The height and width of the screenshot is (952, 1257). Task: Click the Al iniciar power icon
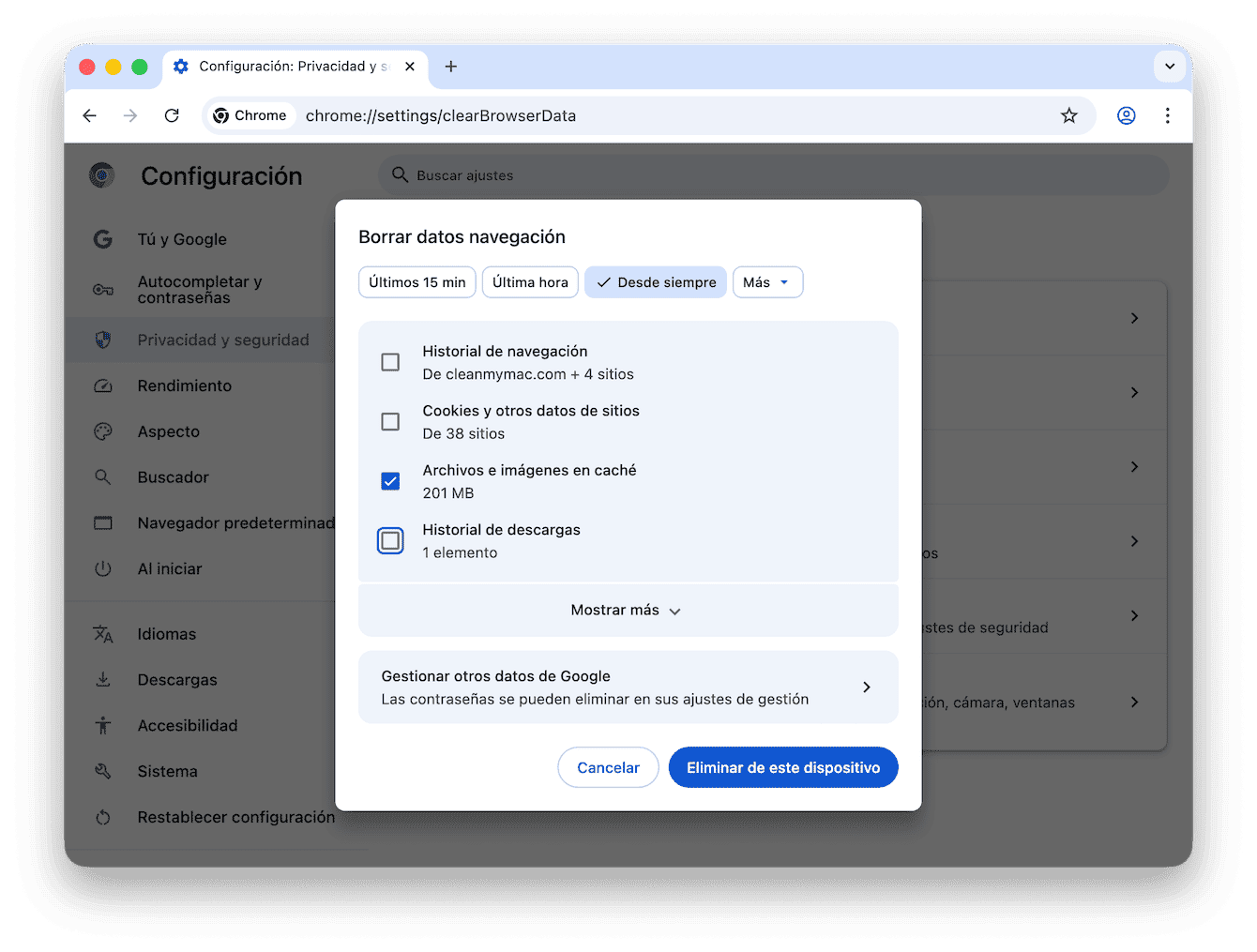(103, 568)
